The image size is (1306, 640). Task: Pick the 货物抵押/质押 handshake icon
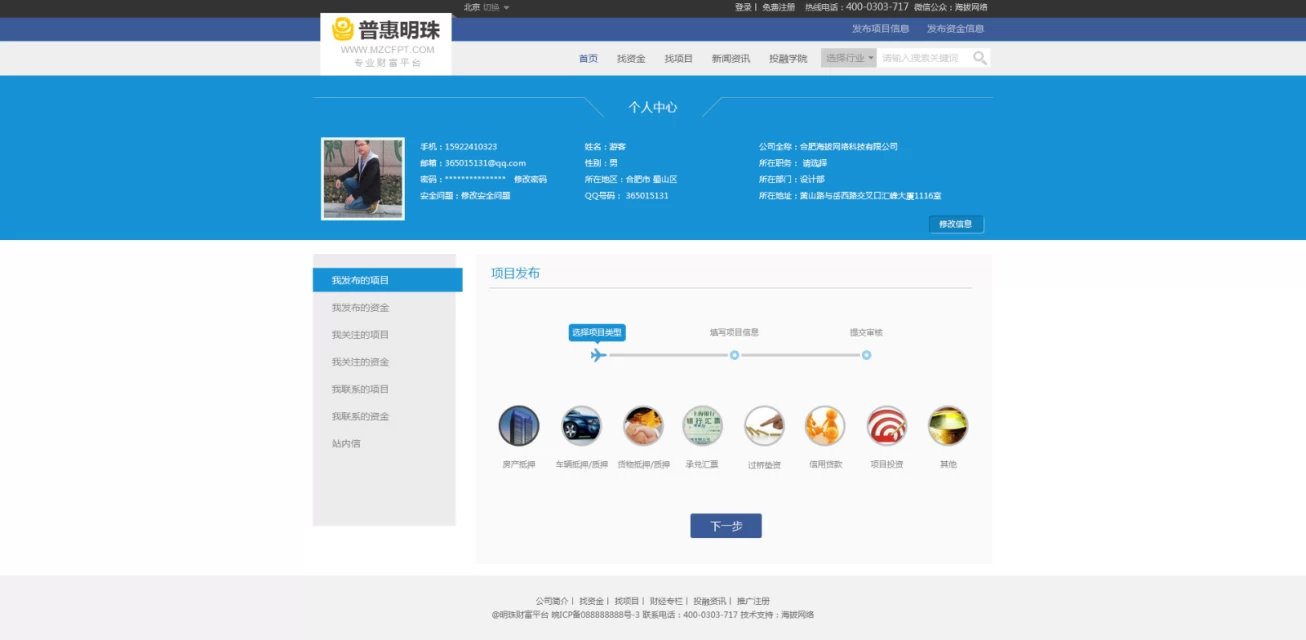tap(643, 426)
